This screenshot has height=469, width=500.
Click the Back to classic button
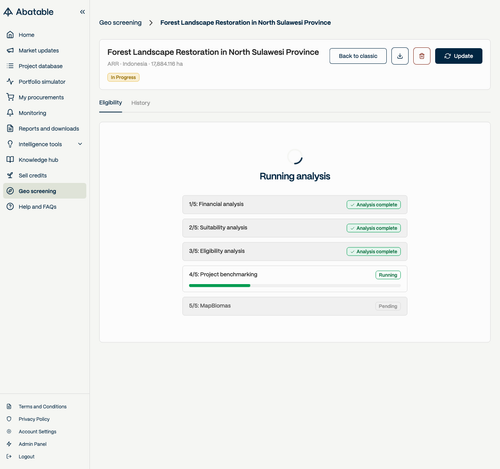click(358, 56)
